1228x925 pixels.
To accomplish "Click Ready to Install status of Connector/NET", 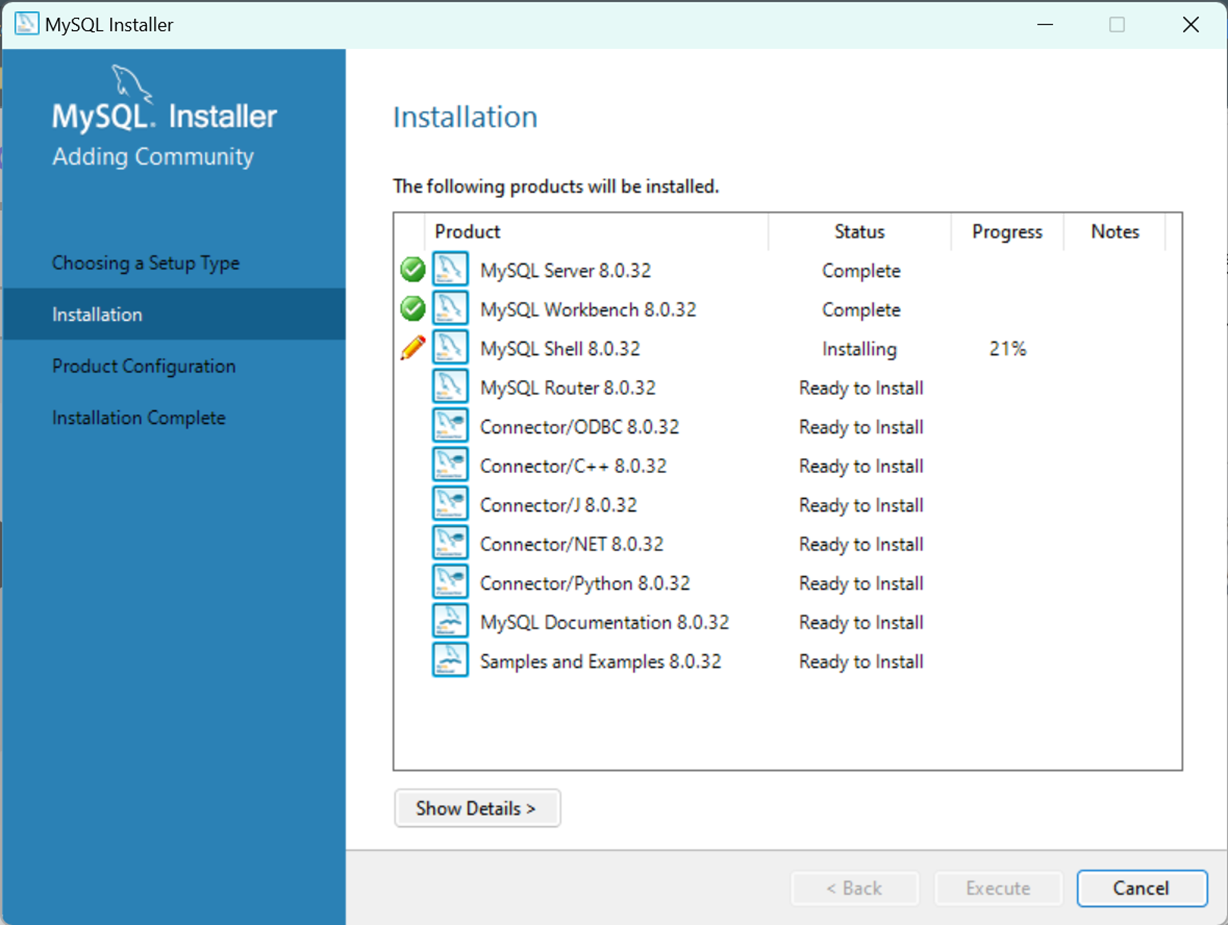I will (861, 544).
